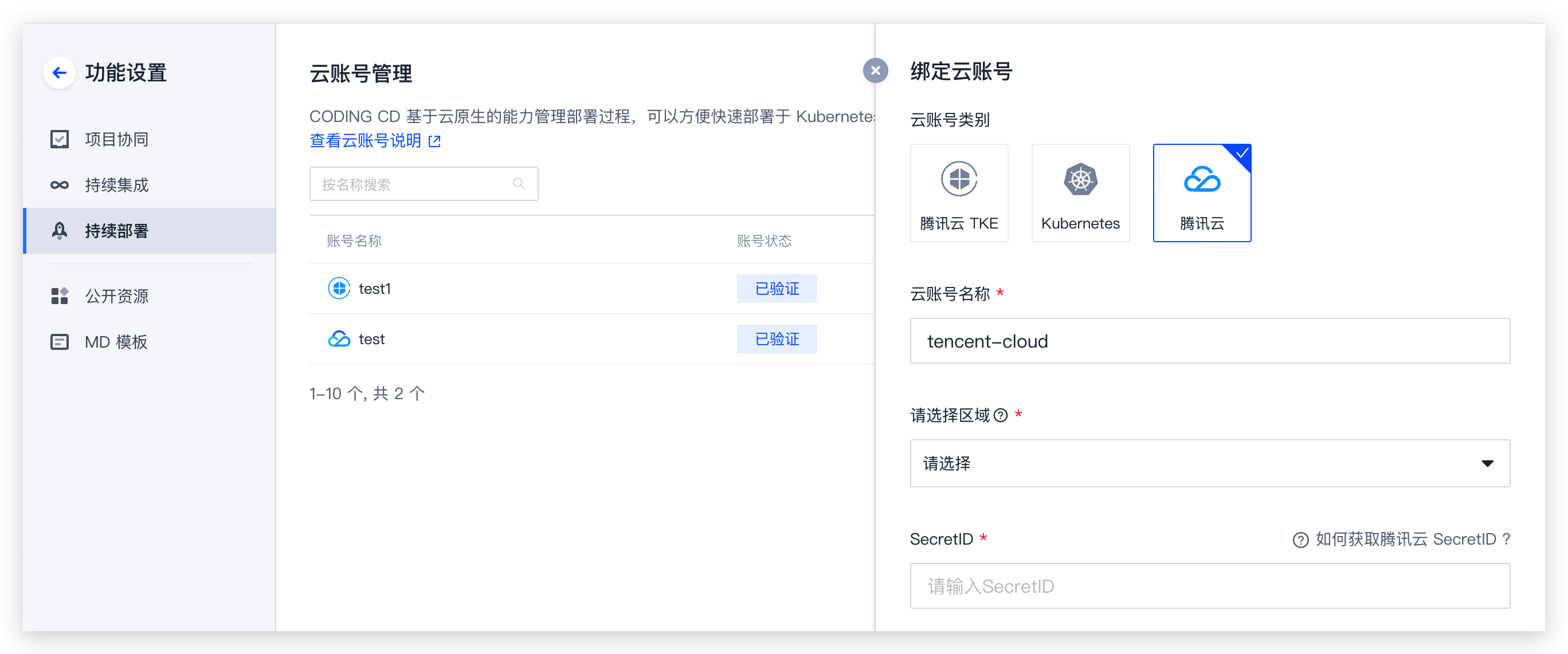Focus the 请输入SecretID input field

[x=1209, y=586]
